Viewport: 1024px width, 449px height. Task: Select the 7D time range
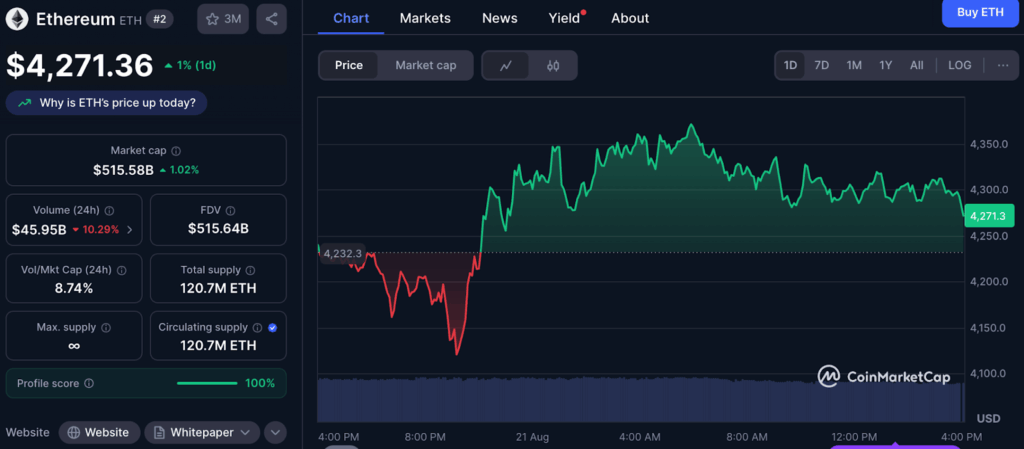point(821,65)
